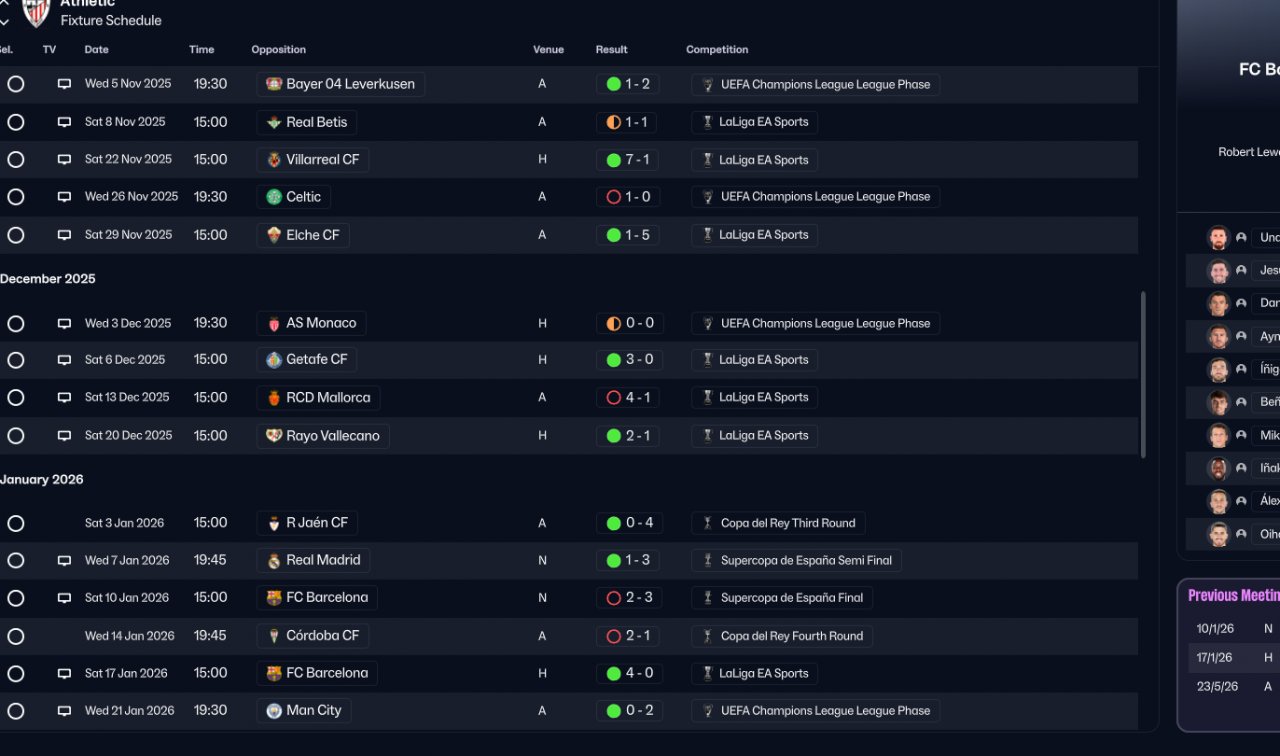
Task: Click the fixture list vertical scrollbar
Action: pos(1143,375)
